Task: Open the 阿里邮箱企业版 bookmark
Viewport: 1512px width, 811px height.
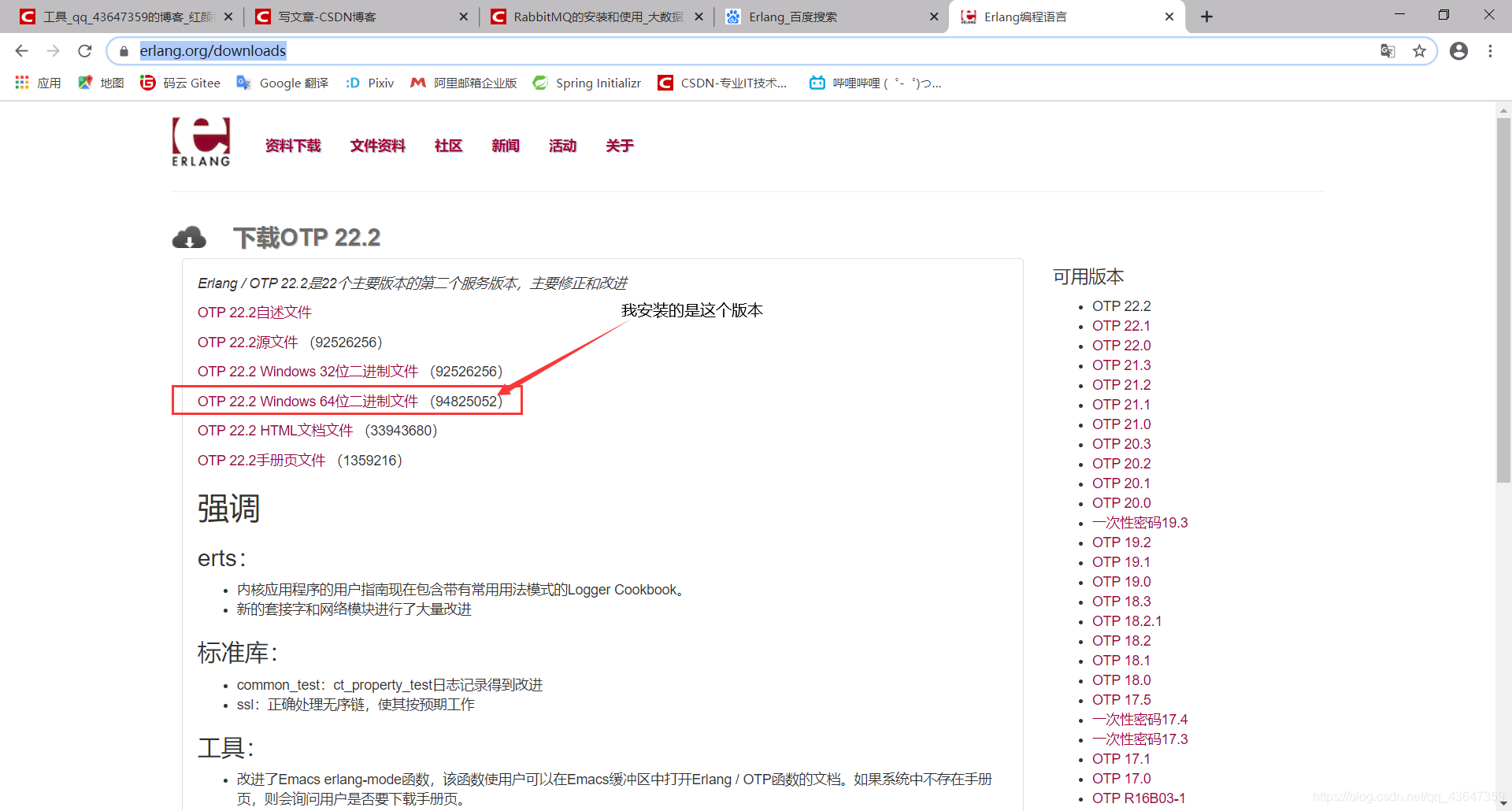Action: (464, 83)
